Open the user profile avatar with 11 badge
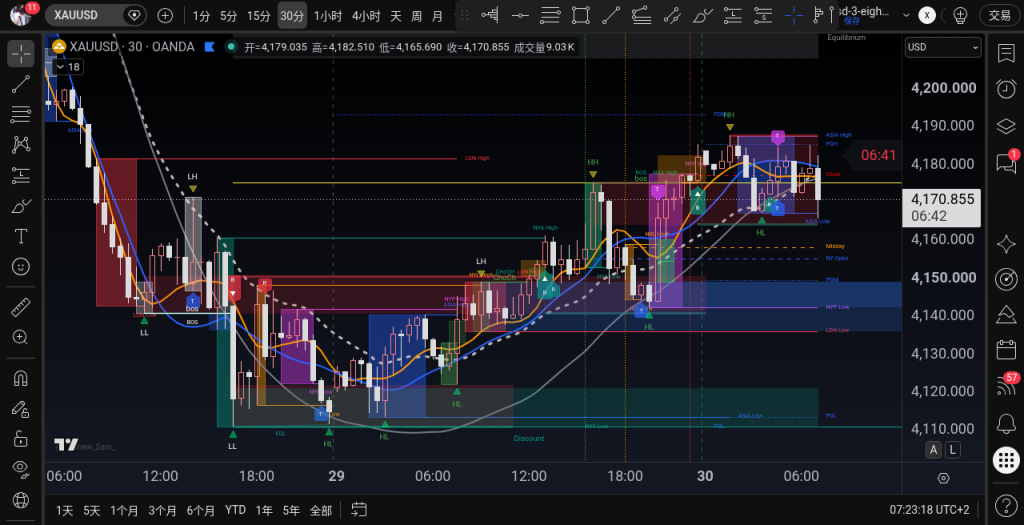 pyautogui.click(x=21, y=14)
